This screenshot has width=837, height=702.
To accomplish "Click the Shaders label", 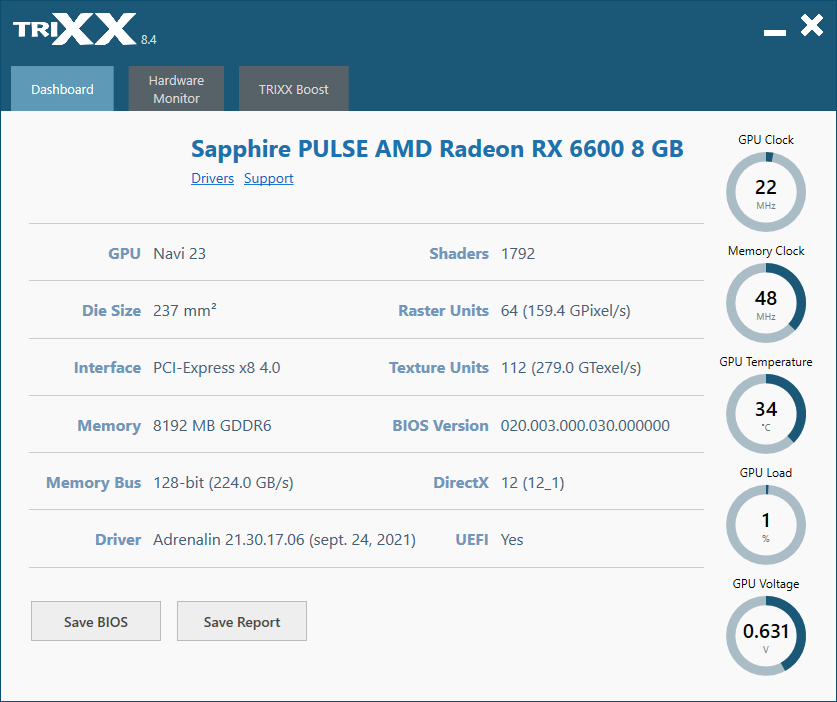I will 459,254.
